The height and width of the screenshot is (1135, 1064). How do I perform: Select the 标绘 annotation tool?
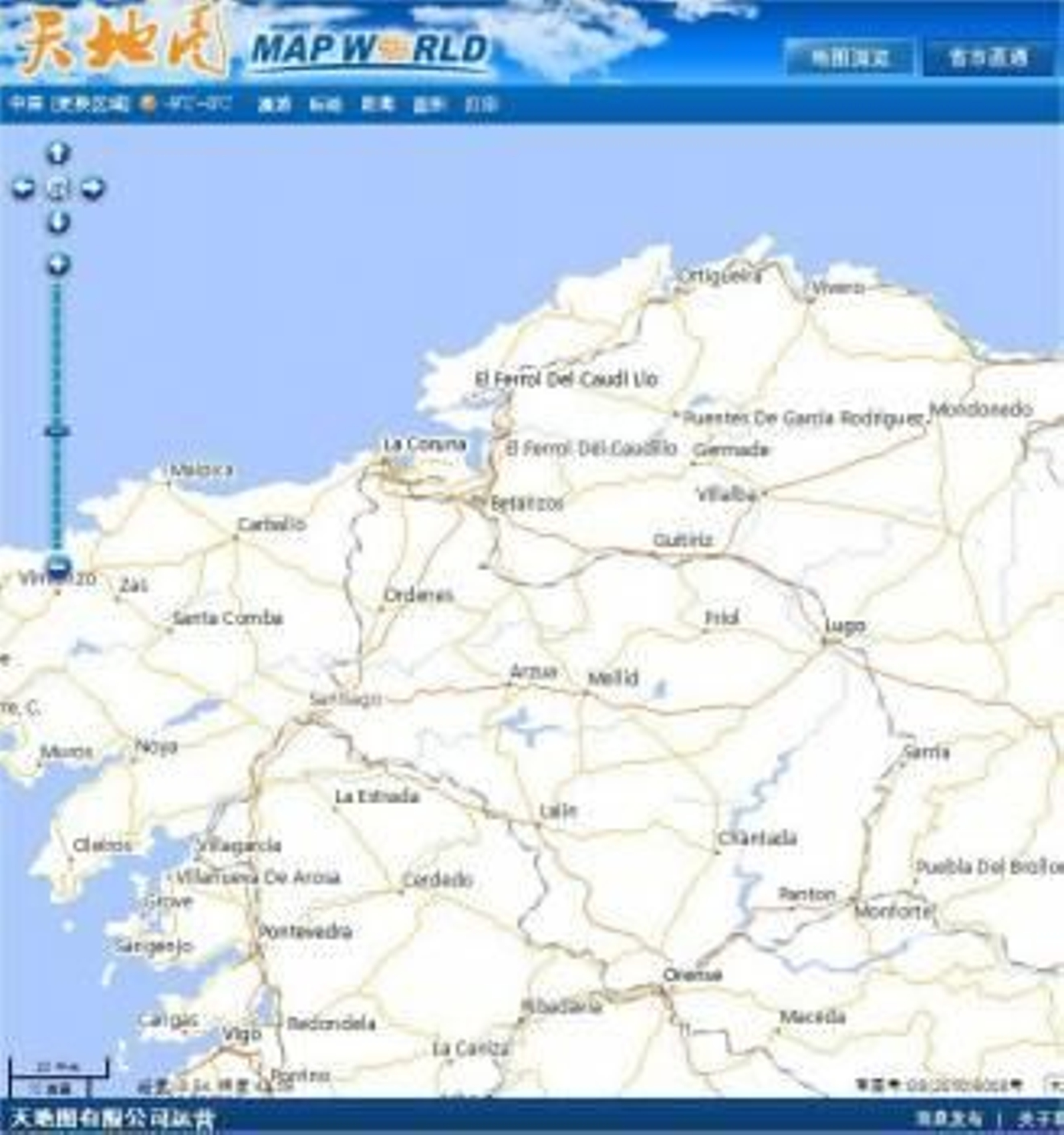tap(325, 104)
